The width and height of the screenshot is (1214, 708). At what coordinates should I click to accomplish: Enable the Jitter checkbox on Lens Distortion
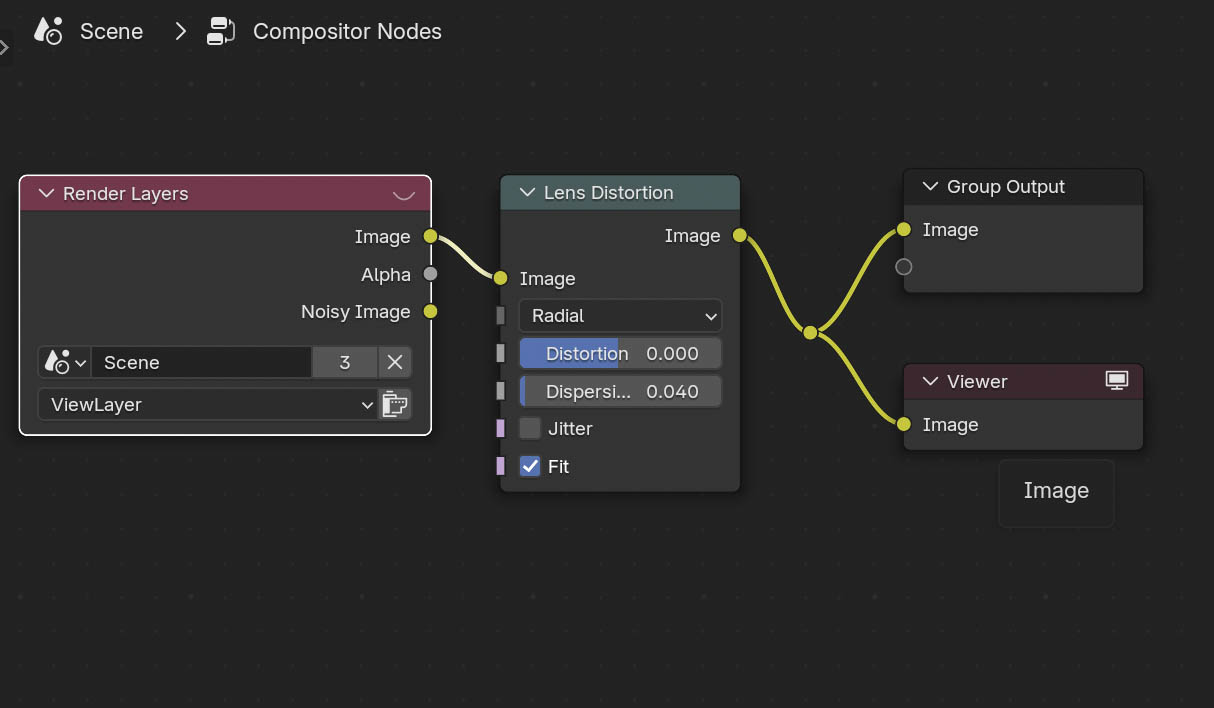529,428
